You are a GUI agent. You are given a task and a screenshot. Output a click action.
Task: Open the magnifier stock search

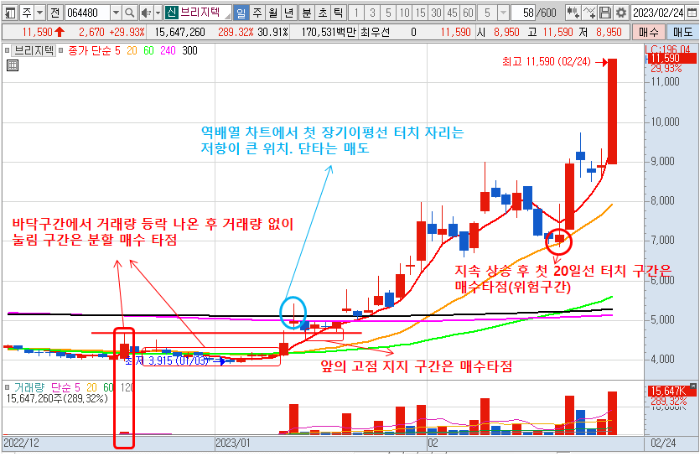click(129, 12)
